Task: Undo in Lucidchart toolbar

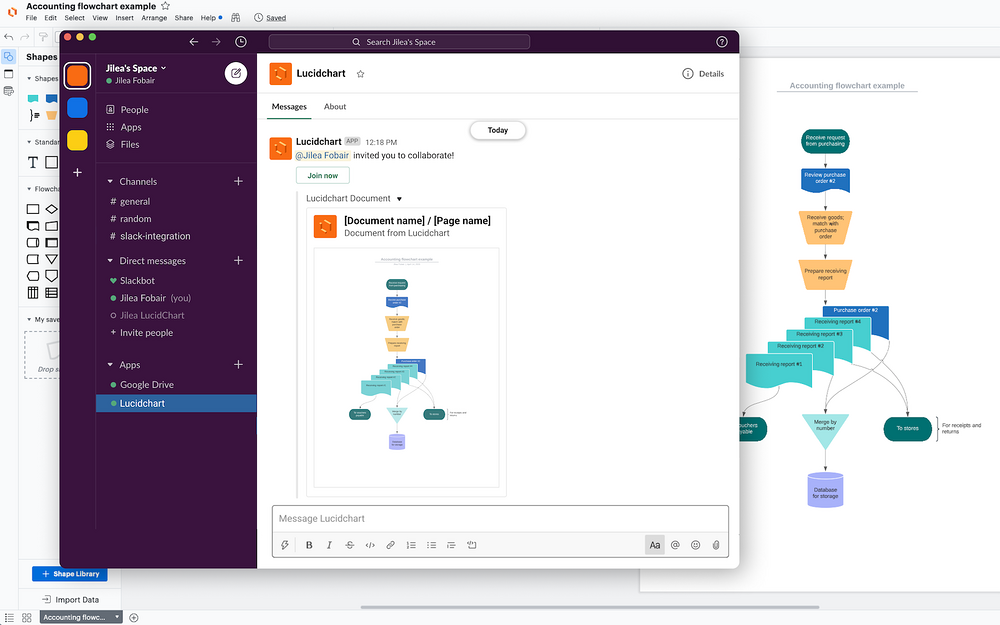Action: [9, 37]
